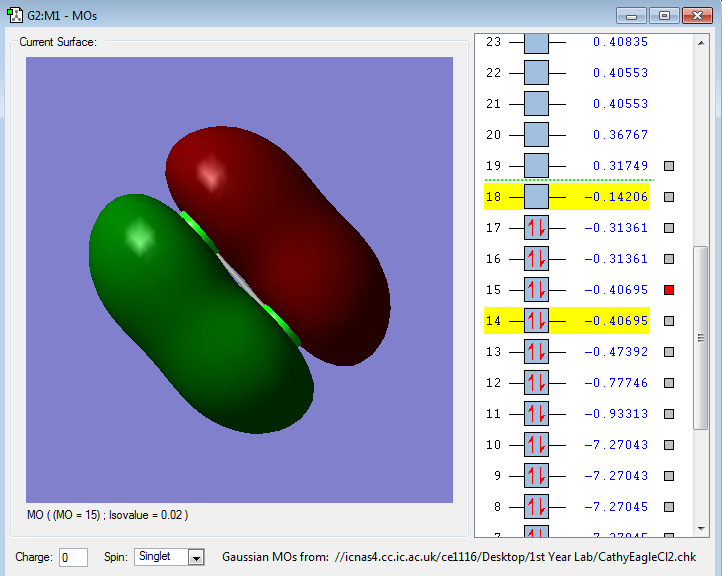Click the GaussView icon in the title bar
This screenshot has width=722, height=576.
pyautogui.click(x=15, y=15)
